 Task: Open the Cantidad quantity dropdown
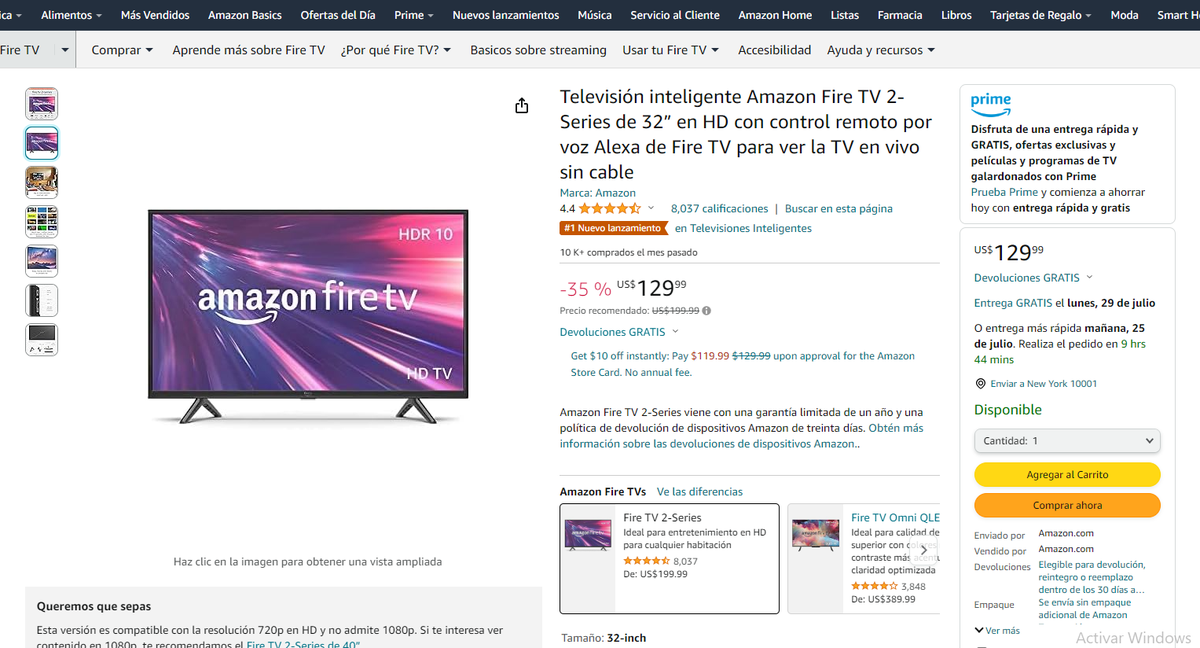[1067, 440]
